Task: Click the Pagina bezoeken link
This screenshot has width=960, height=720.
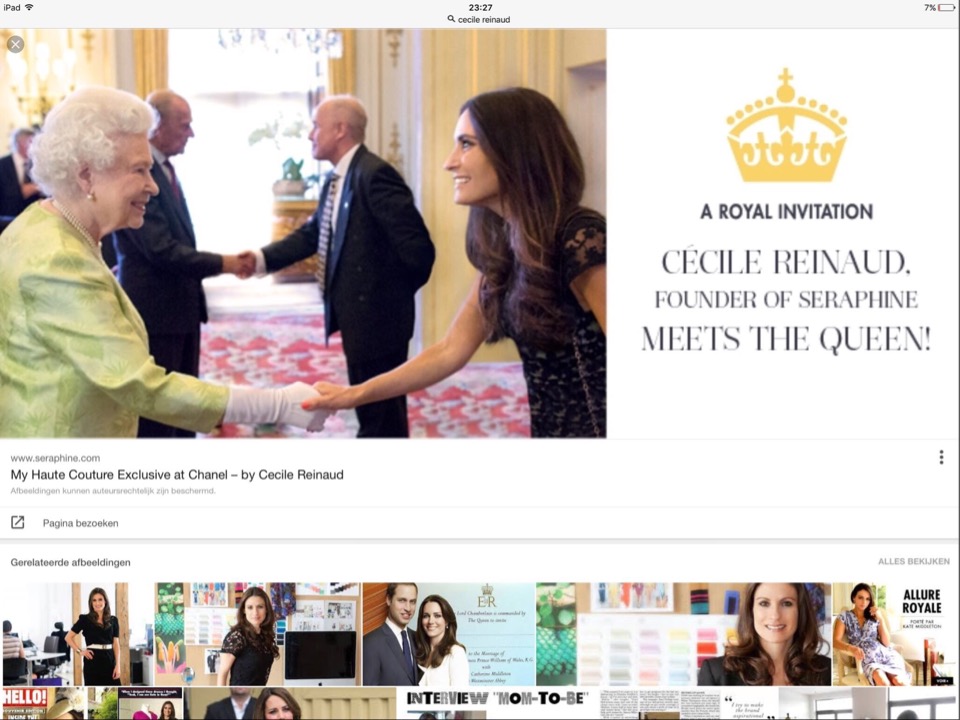Action: [80, 523]
